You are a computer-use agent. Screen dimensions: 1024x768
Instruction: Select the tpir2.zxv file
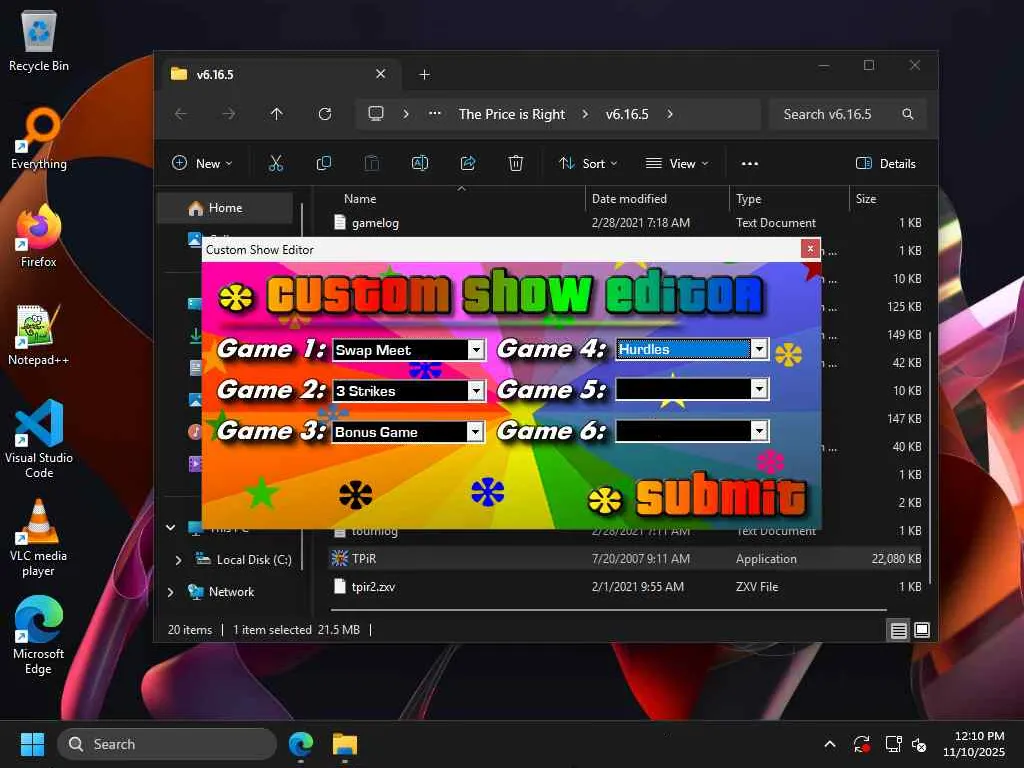point(373,587)
